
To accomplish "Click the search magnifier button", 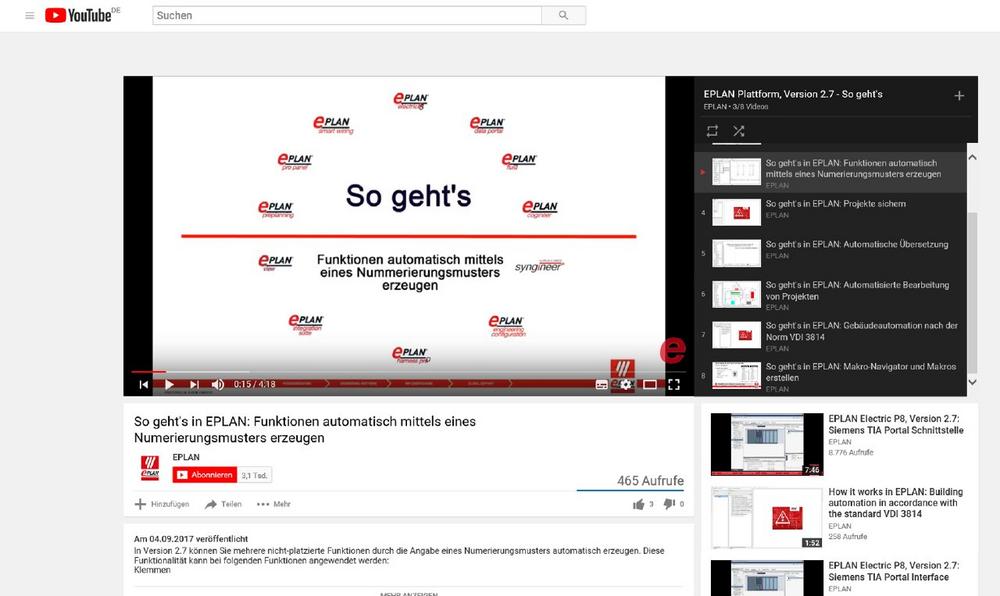I will [x=563, y=15].
